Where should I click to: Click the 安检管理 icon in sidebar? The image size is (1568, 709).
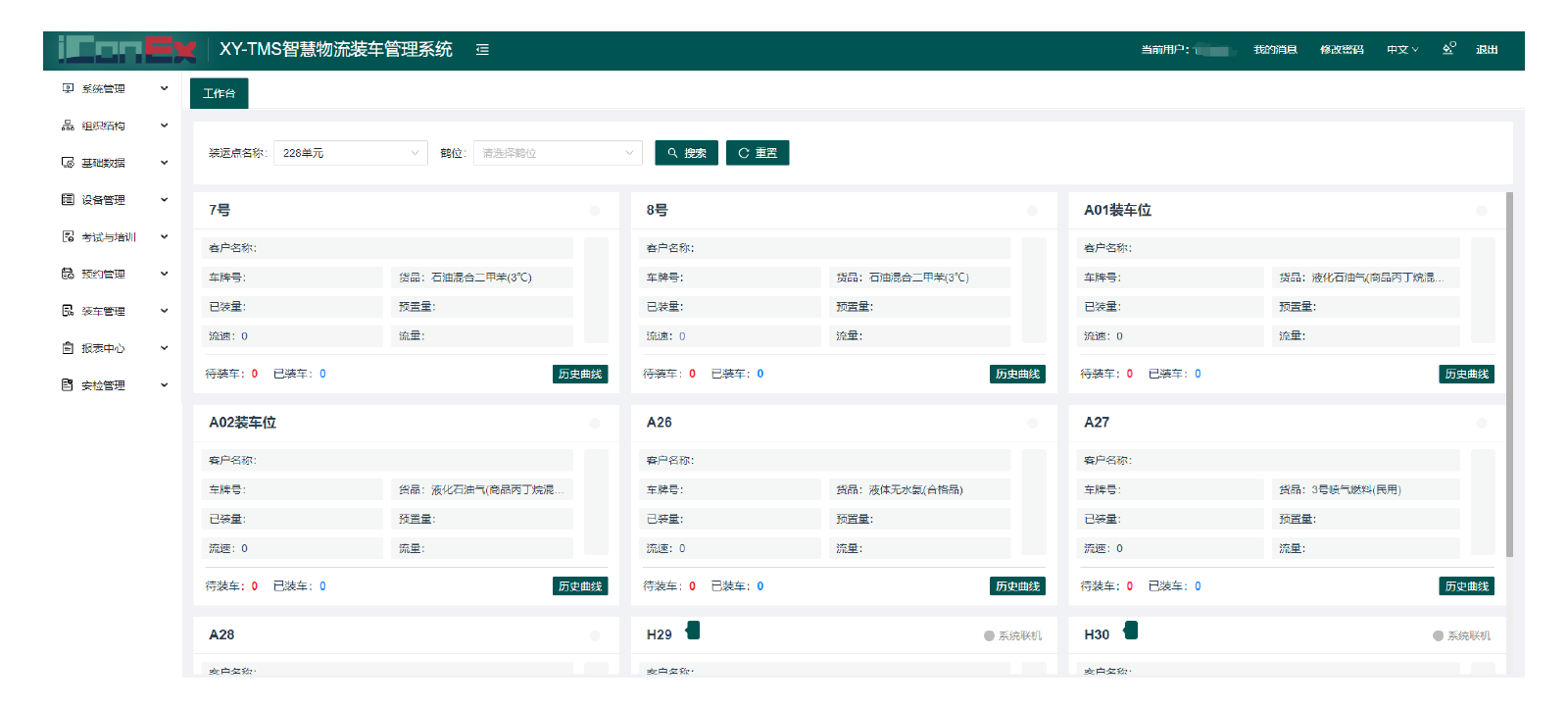(x=68, y=385)
